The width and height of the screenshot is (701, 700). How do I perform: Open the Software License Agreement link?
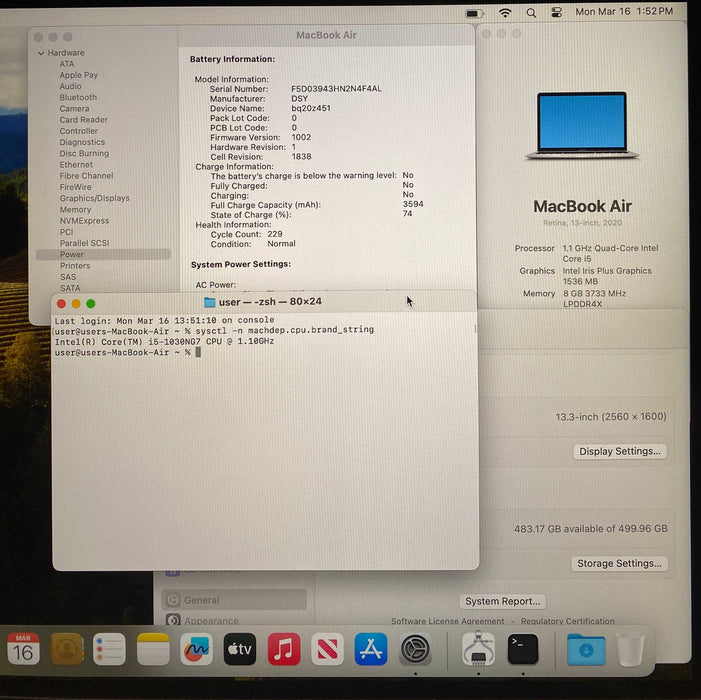click(x=448, y=621)
